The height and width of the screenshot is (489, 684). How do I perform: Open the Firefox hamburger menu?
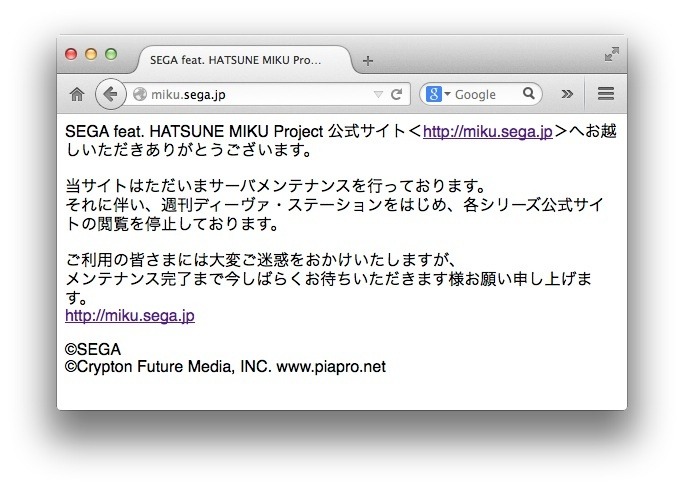pos(605,93)
